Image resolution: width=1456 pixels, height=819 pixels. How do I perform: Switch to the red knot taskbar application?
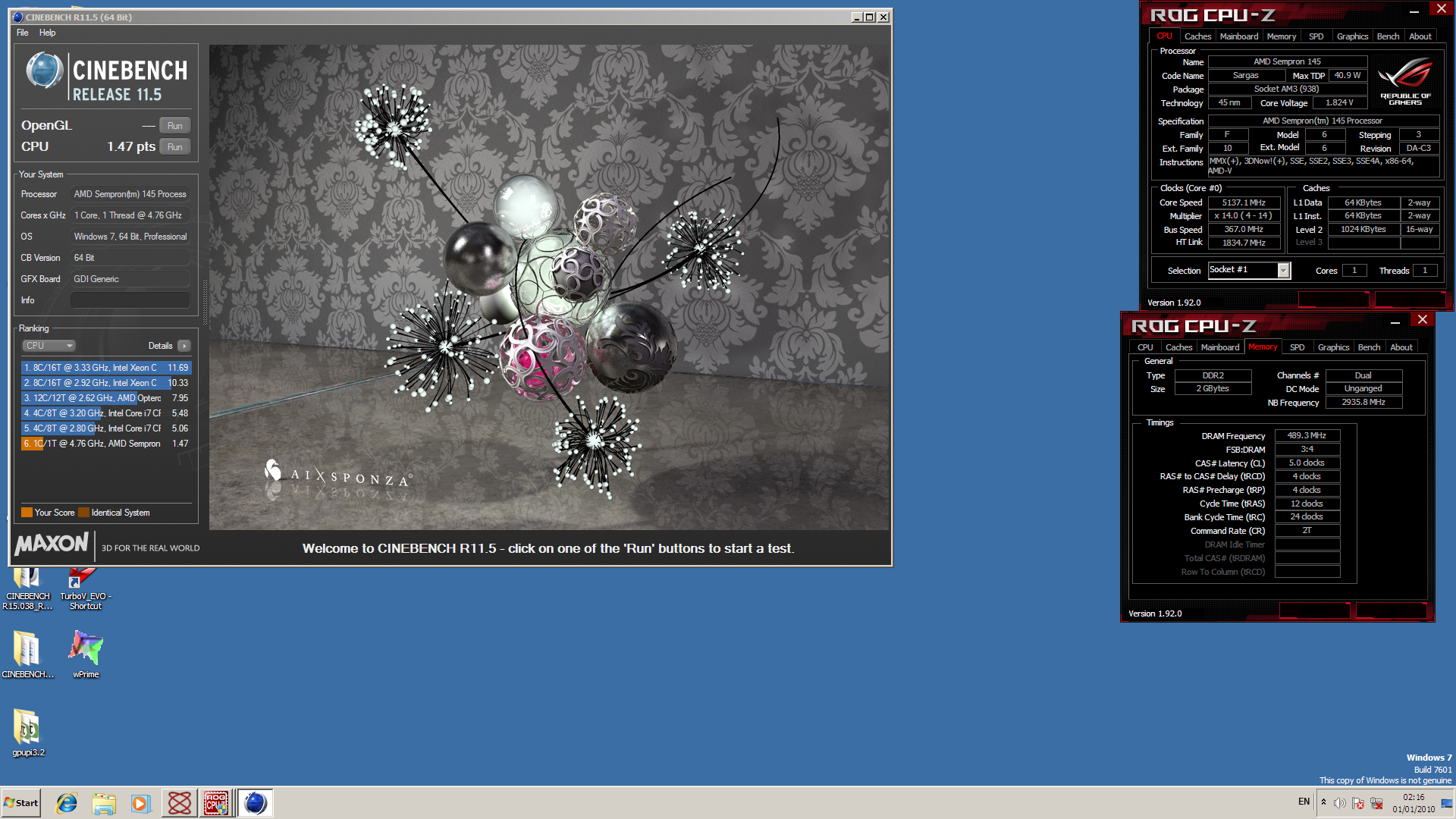click(180, 803)
